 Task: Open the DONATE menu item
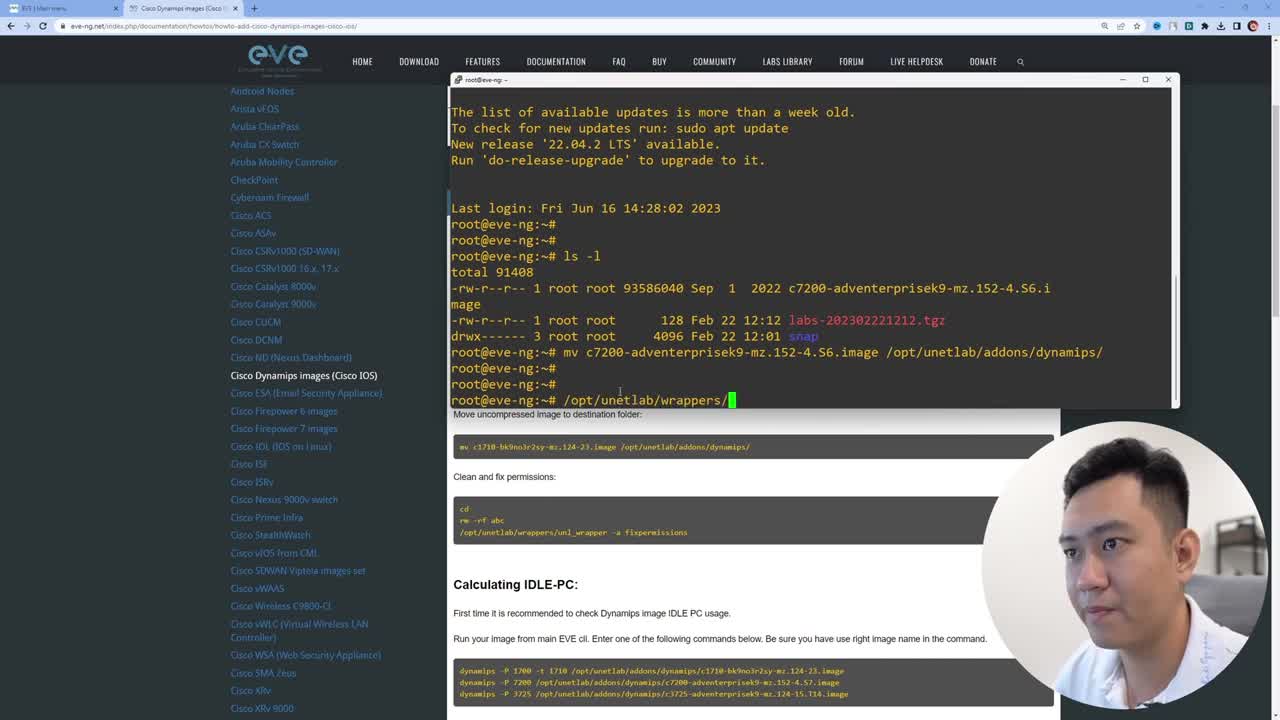click(983, 62)
